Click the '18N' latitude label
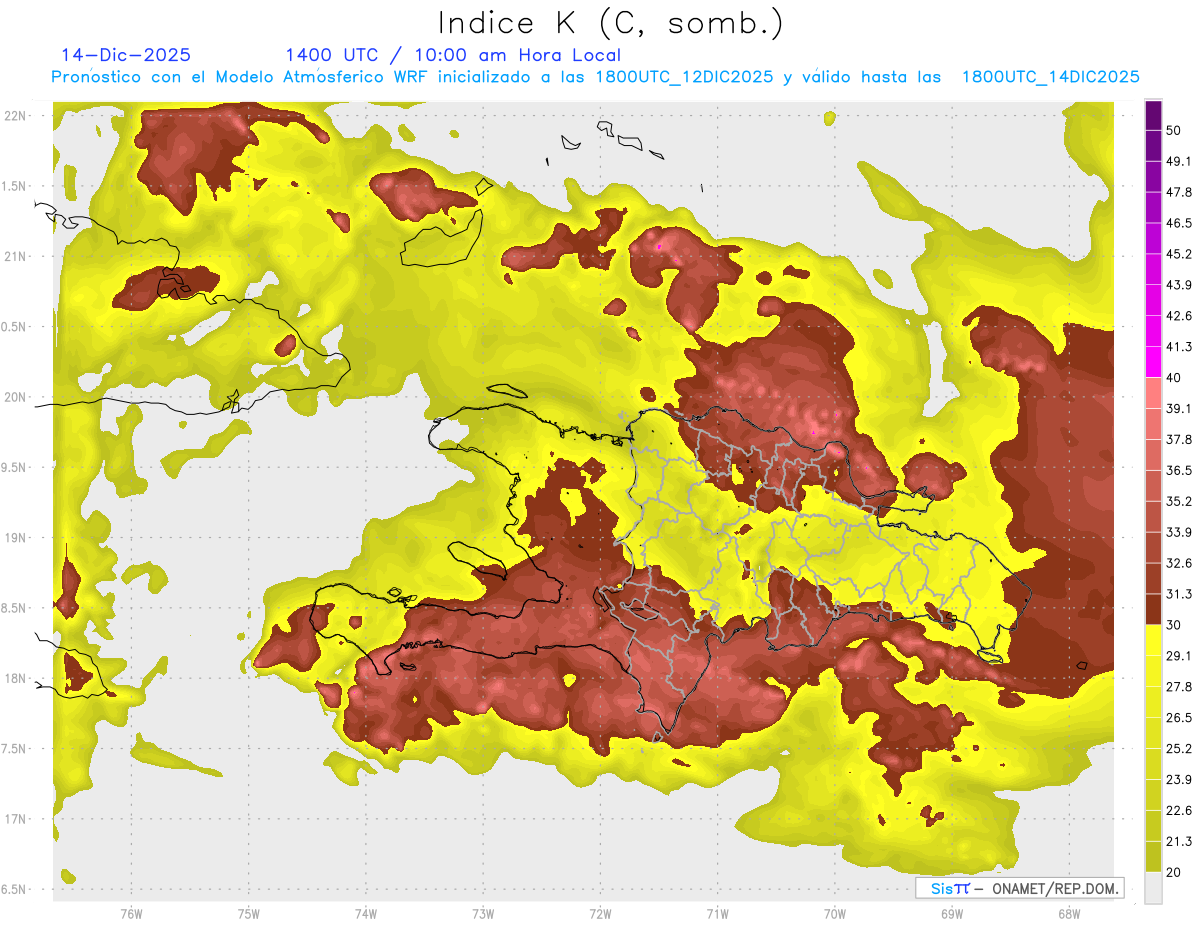1200x927 pixels. coord(15,679)
